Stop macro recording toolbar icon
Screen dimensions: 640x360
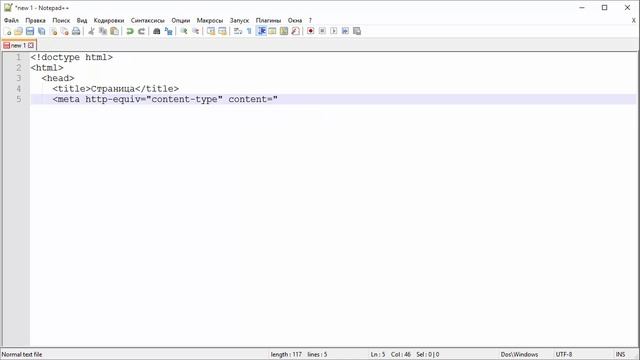coord(322,31)
